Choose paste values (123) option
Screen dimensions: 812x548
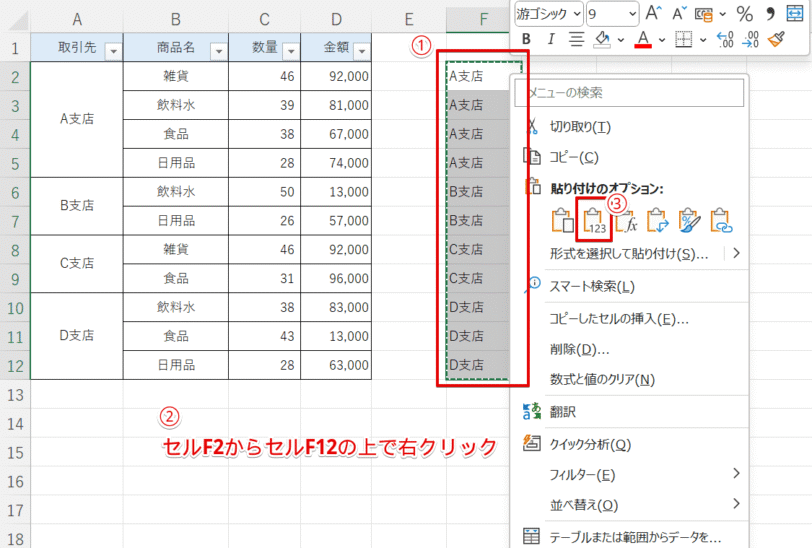(594, 221)
